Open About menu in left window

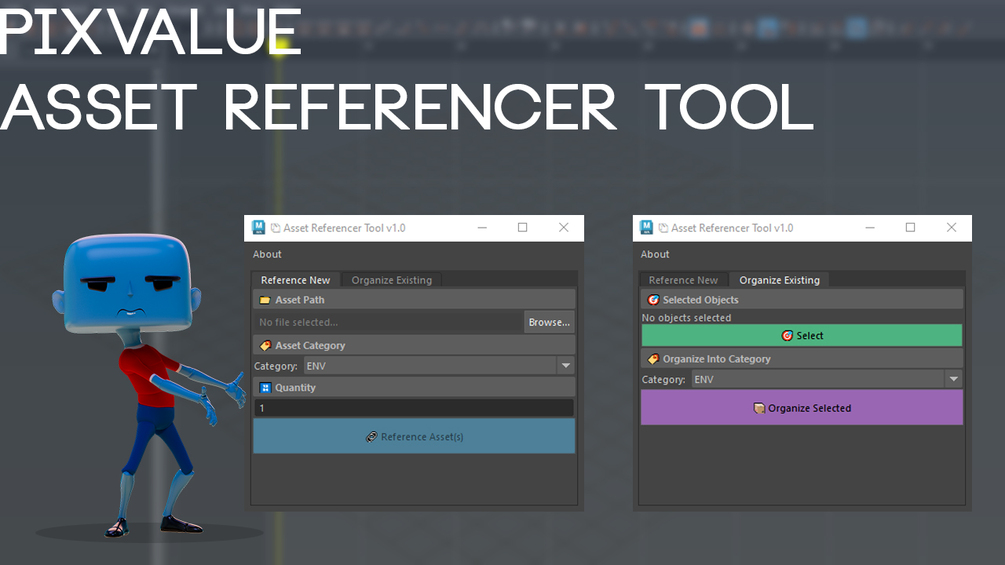(267, 254)
